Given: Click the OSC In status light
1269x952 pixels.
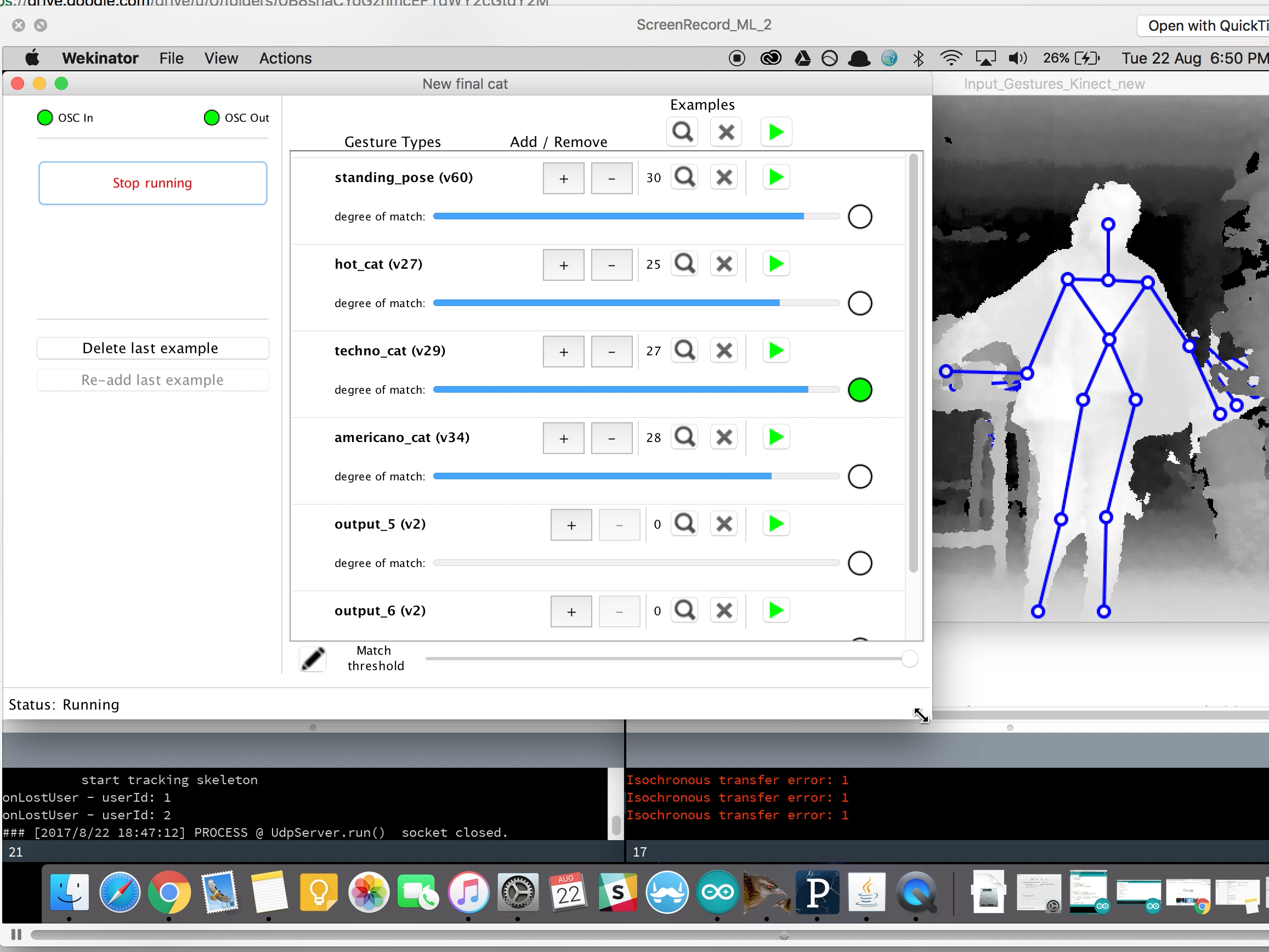Looking at the screenshot, I should pyautogui.click(x=45, y=118).
